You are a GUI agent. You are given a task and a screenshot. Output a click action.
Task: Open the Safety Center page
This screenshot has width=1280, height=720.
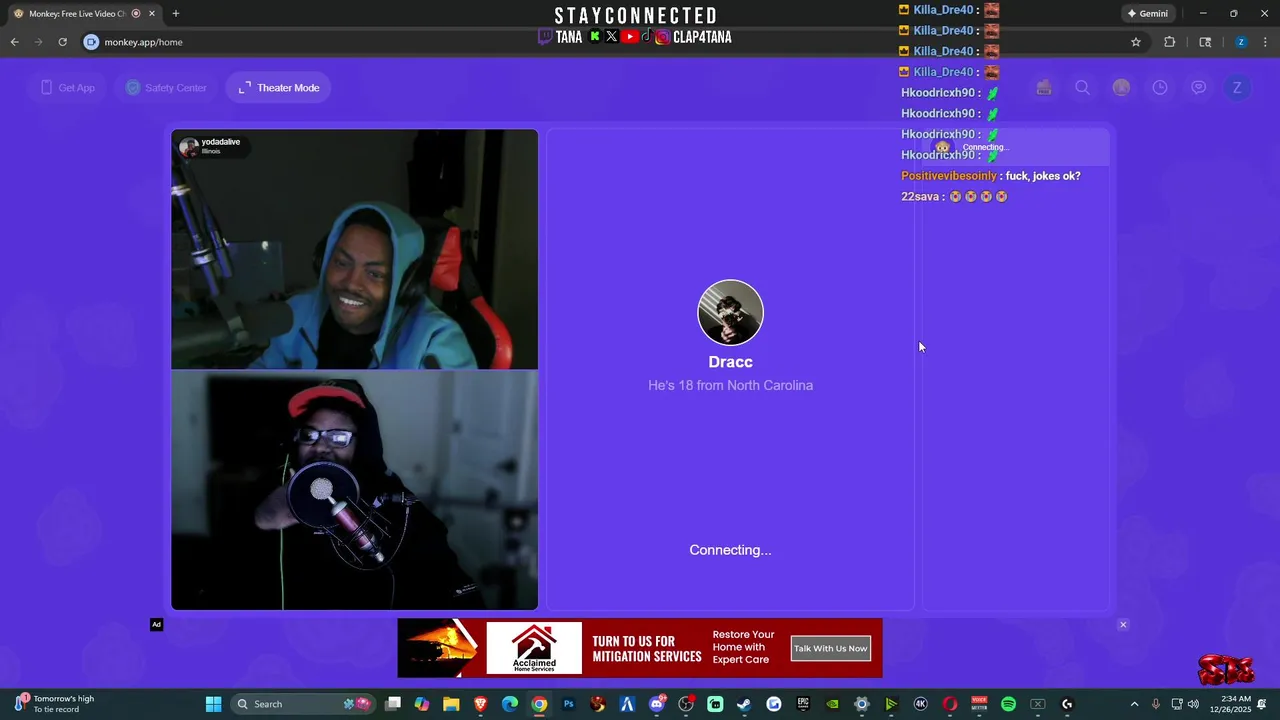pyautogui.click(x=166, y=88)
